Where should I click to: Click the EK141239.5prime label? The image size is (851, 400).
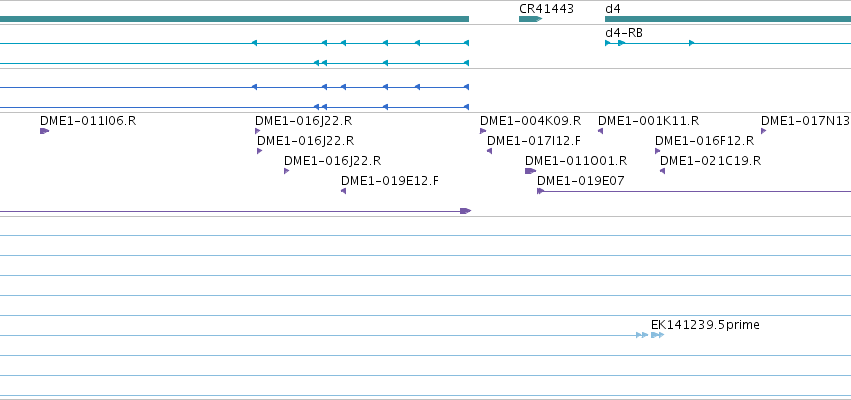(705, 325)
